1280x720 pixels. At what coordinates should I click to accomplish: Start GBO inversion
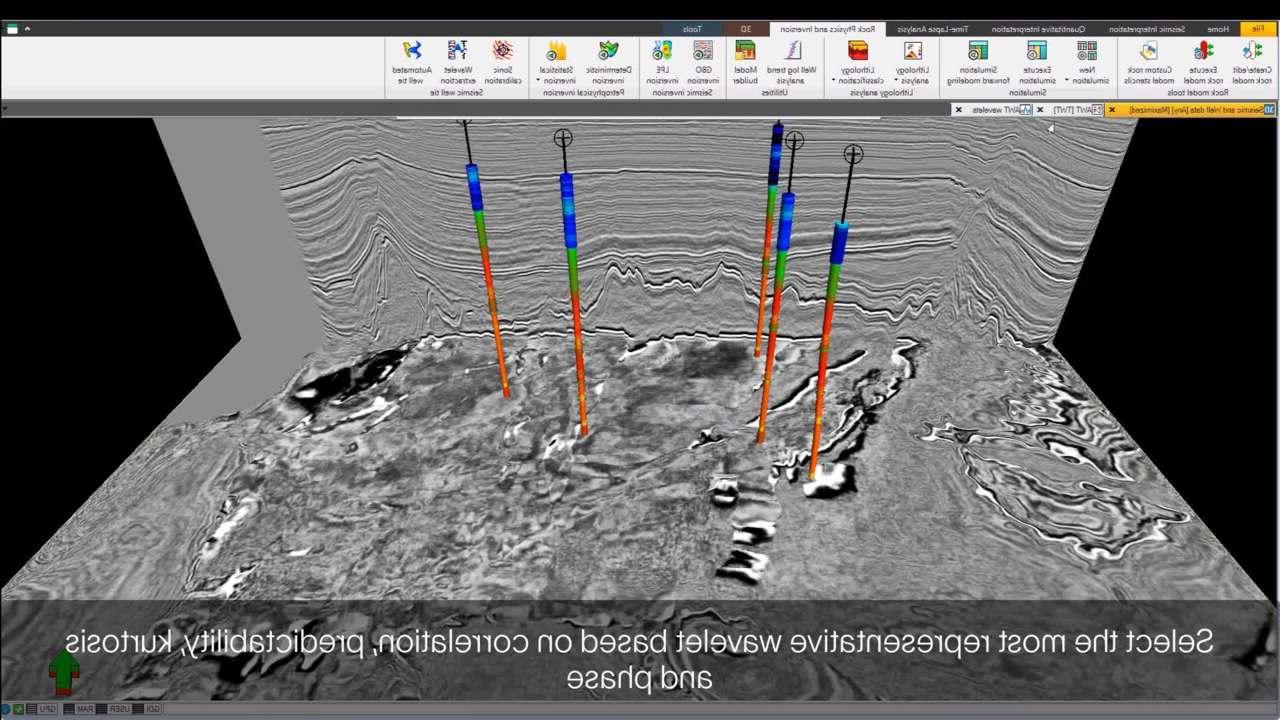703,61
